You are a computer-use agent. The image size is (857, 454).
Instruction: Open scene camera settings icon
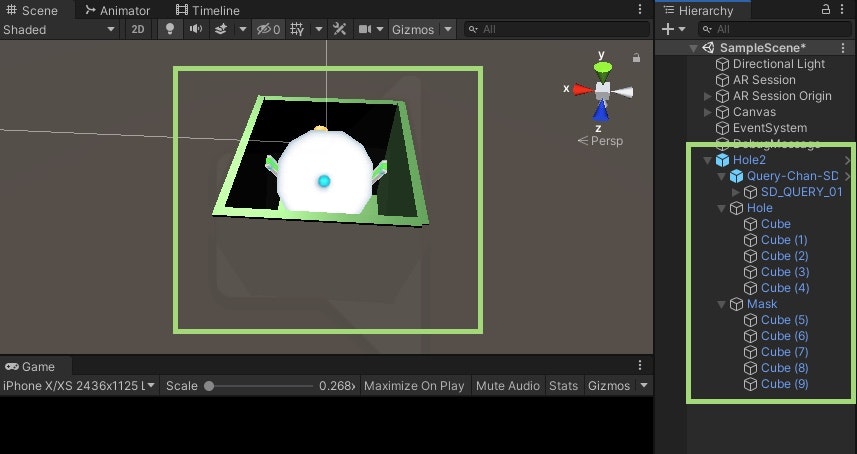[x=364, y=30]
